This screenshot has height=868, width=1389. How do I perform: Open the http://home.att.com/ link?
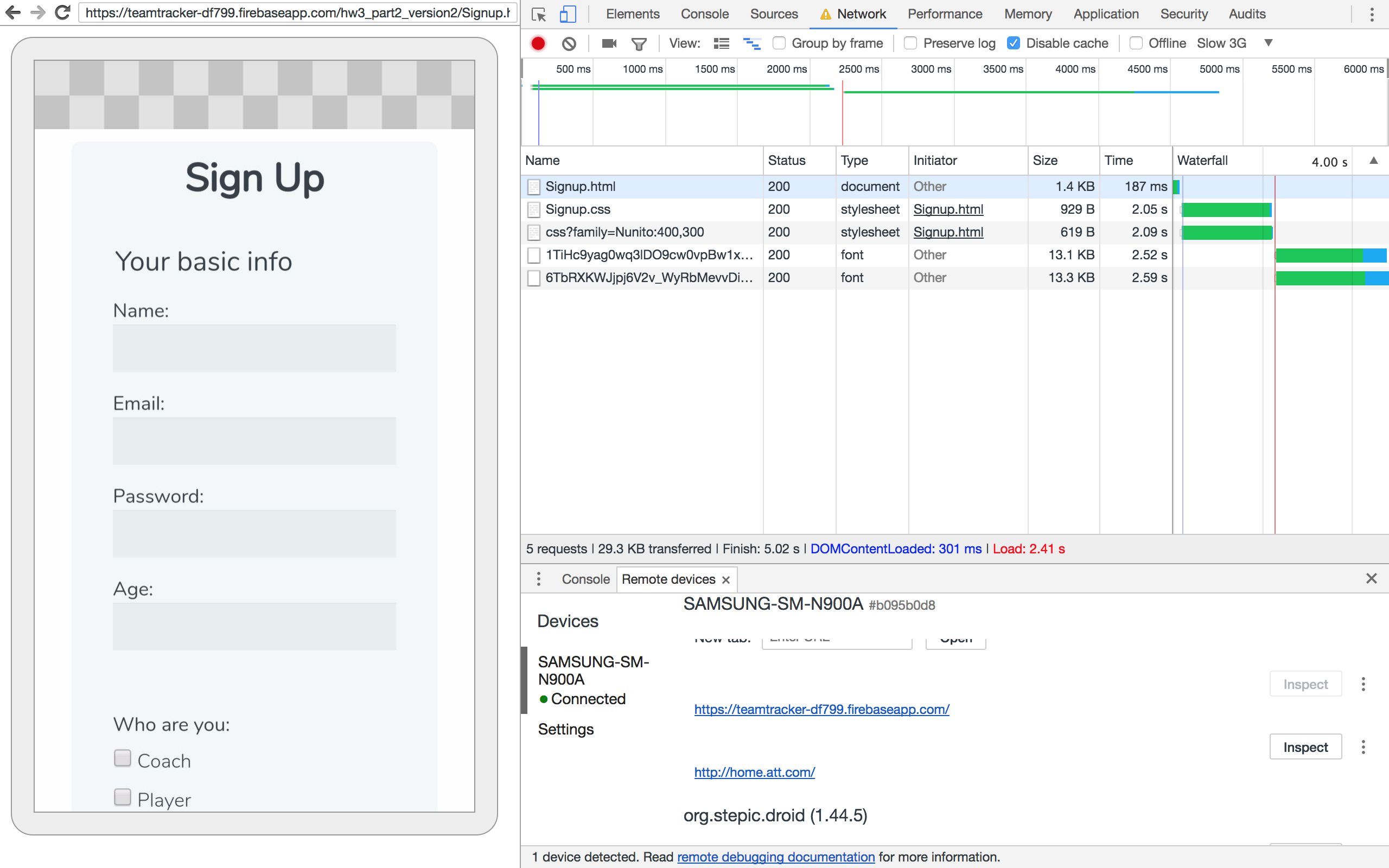coord(754,773)
